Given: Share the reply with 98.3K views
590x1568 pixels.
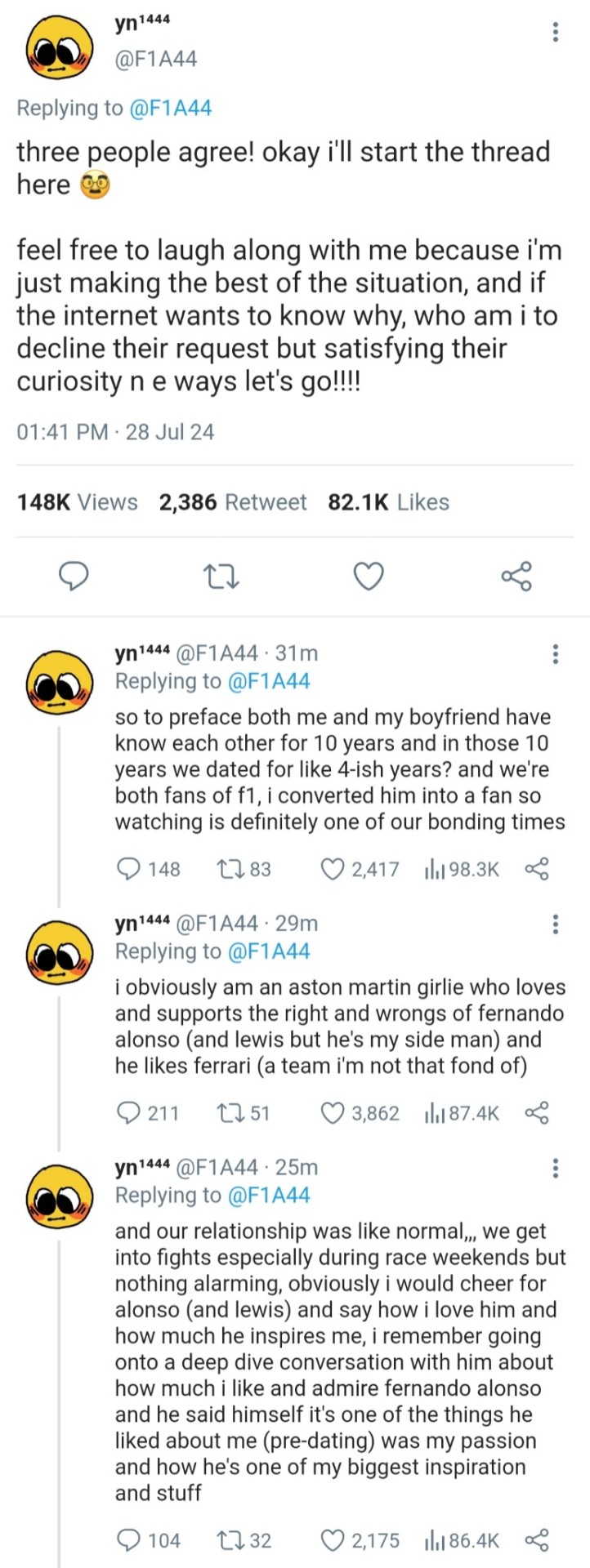Looking at the screenshot, I should tap(537, 869).
